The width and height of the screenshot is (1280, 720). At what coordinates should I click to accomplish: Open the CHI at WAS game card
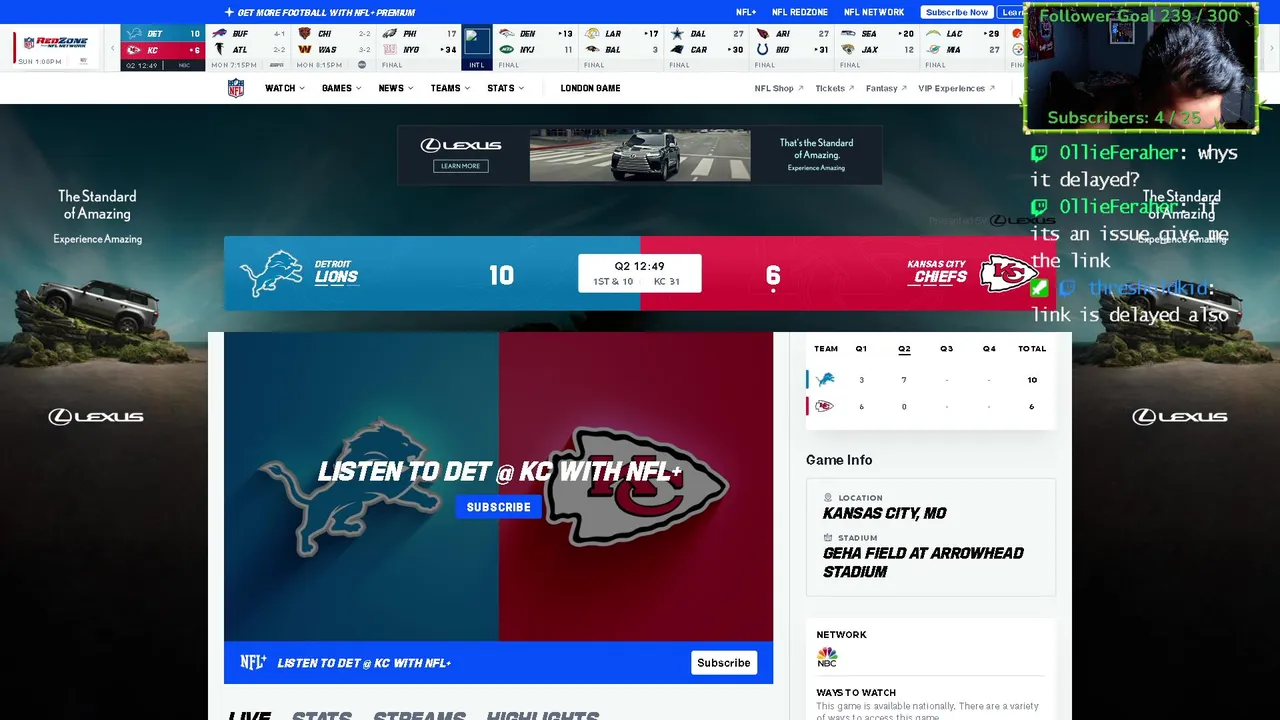coord(333,48)
